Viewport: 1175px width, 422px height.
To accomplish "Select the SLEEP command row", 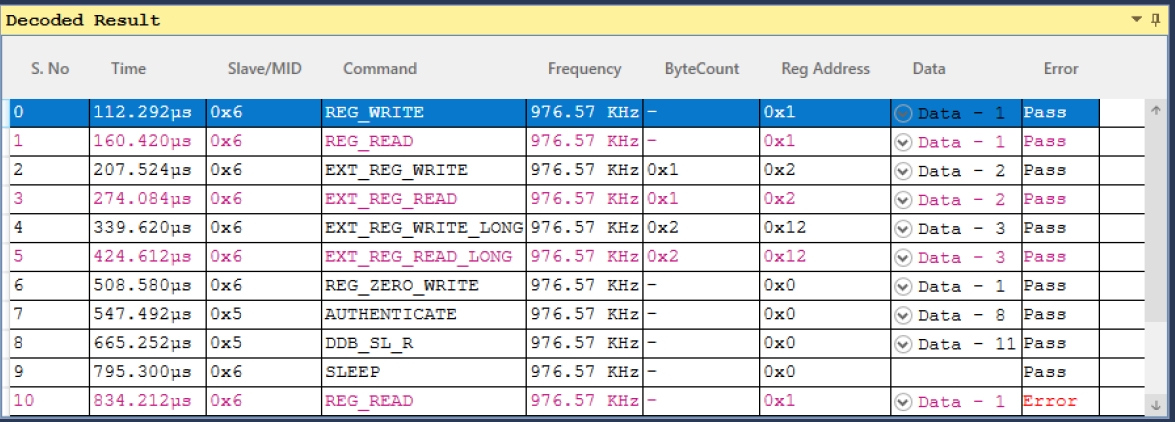I will [x=555, y=373].
